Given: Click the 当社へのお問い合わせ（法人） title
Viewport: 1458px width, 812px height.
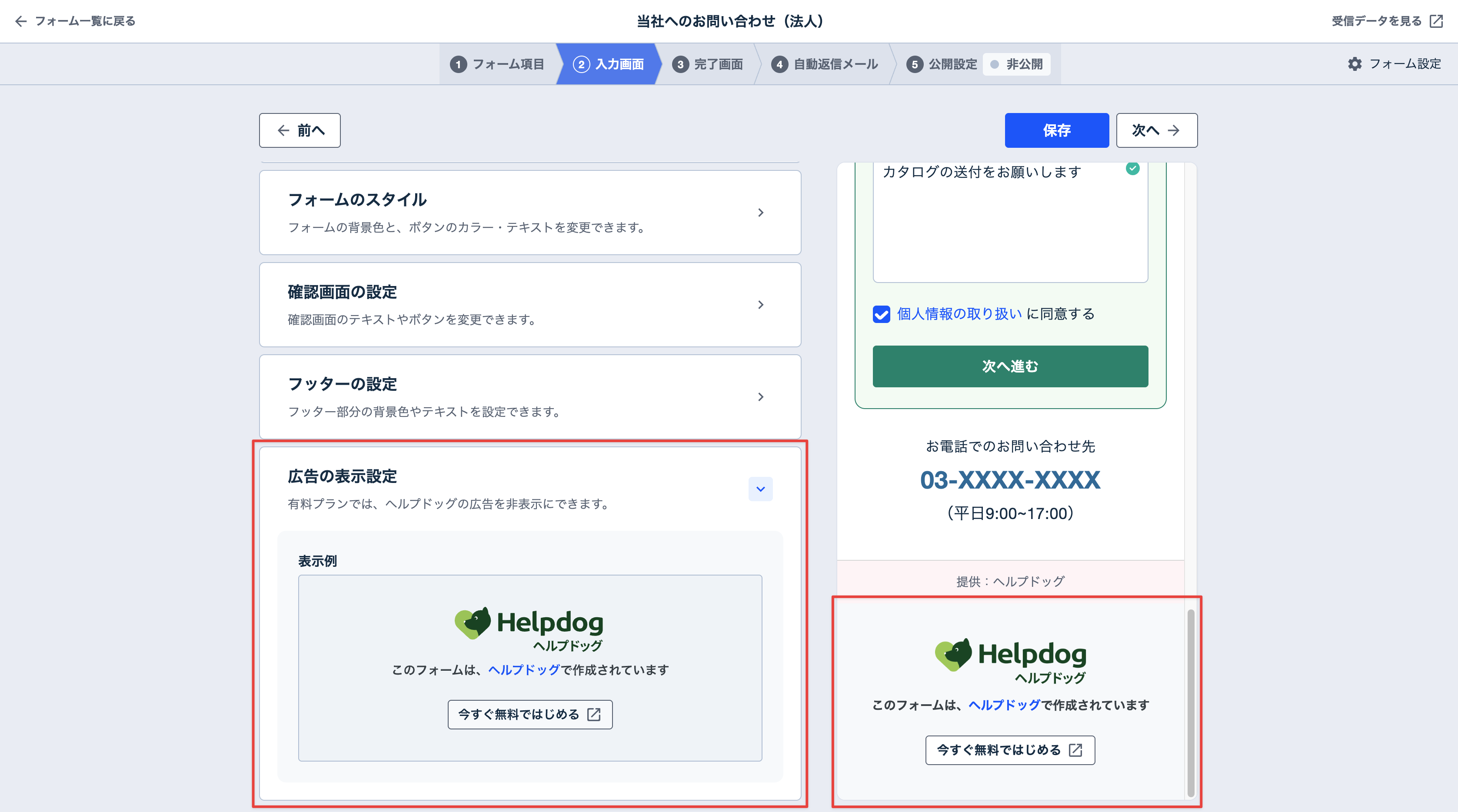Looking at the screenshot, I should [729, 21].
